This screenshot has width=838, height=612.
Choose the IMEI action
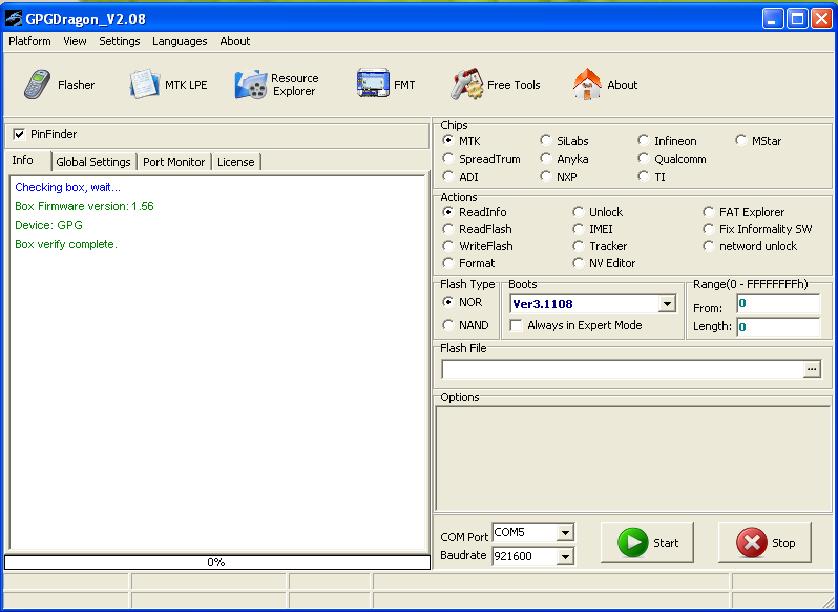click(578, 229)
